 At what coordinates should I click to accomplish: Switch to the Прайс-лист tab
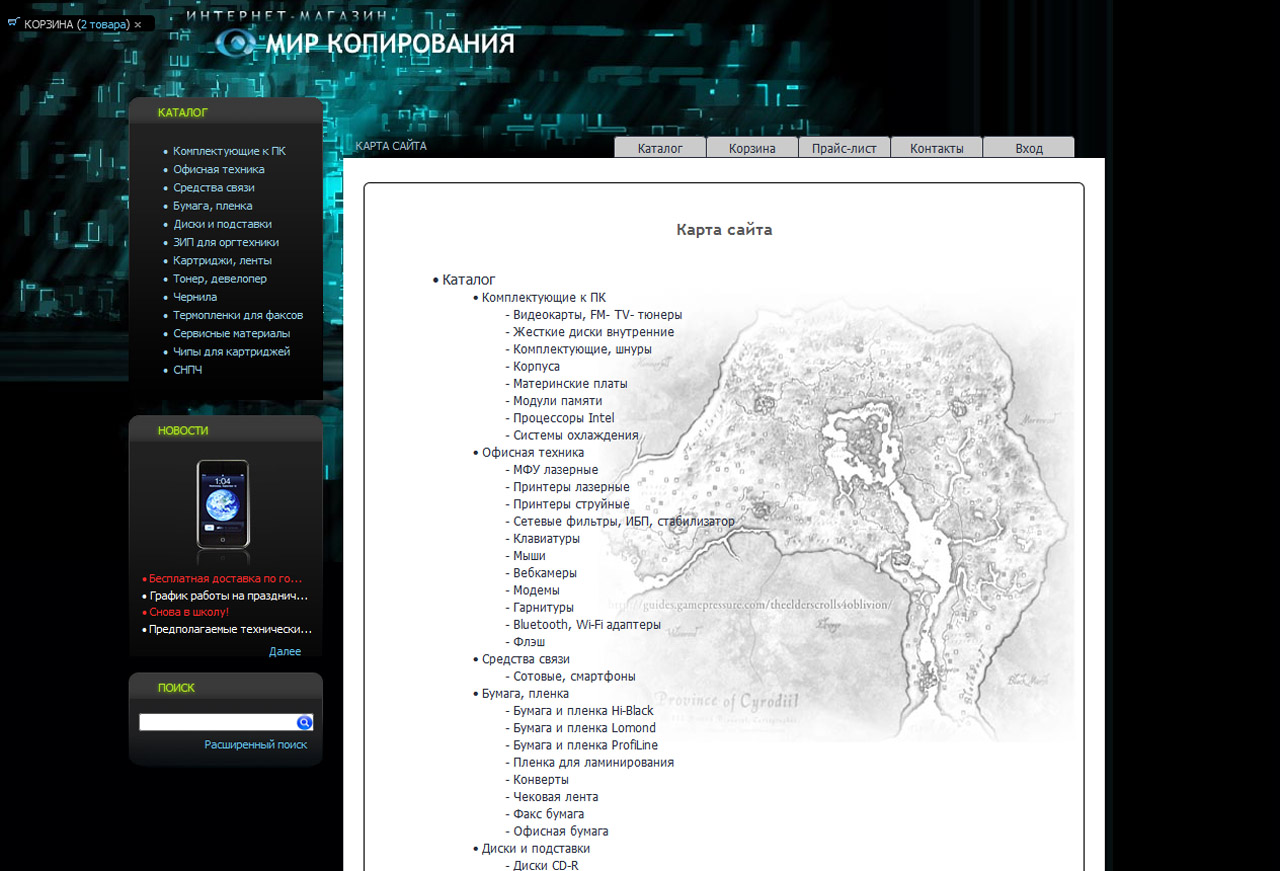pos(844,148)
